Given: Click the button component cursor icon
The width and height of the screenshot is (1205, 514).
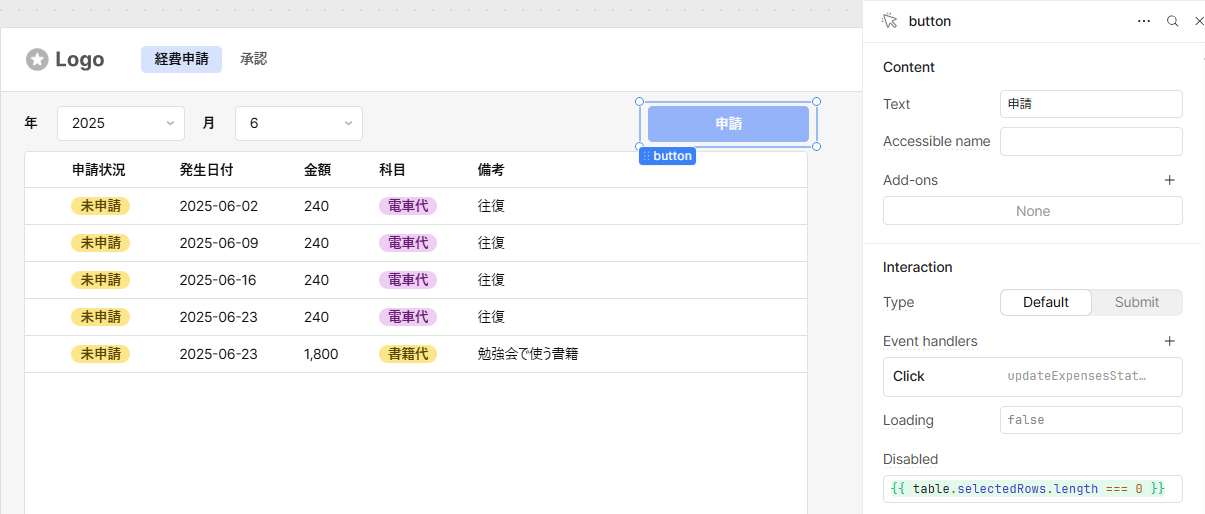Looking at the screenshot, I should click(889, 21).
